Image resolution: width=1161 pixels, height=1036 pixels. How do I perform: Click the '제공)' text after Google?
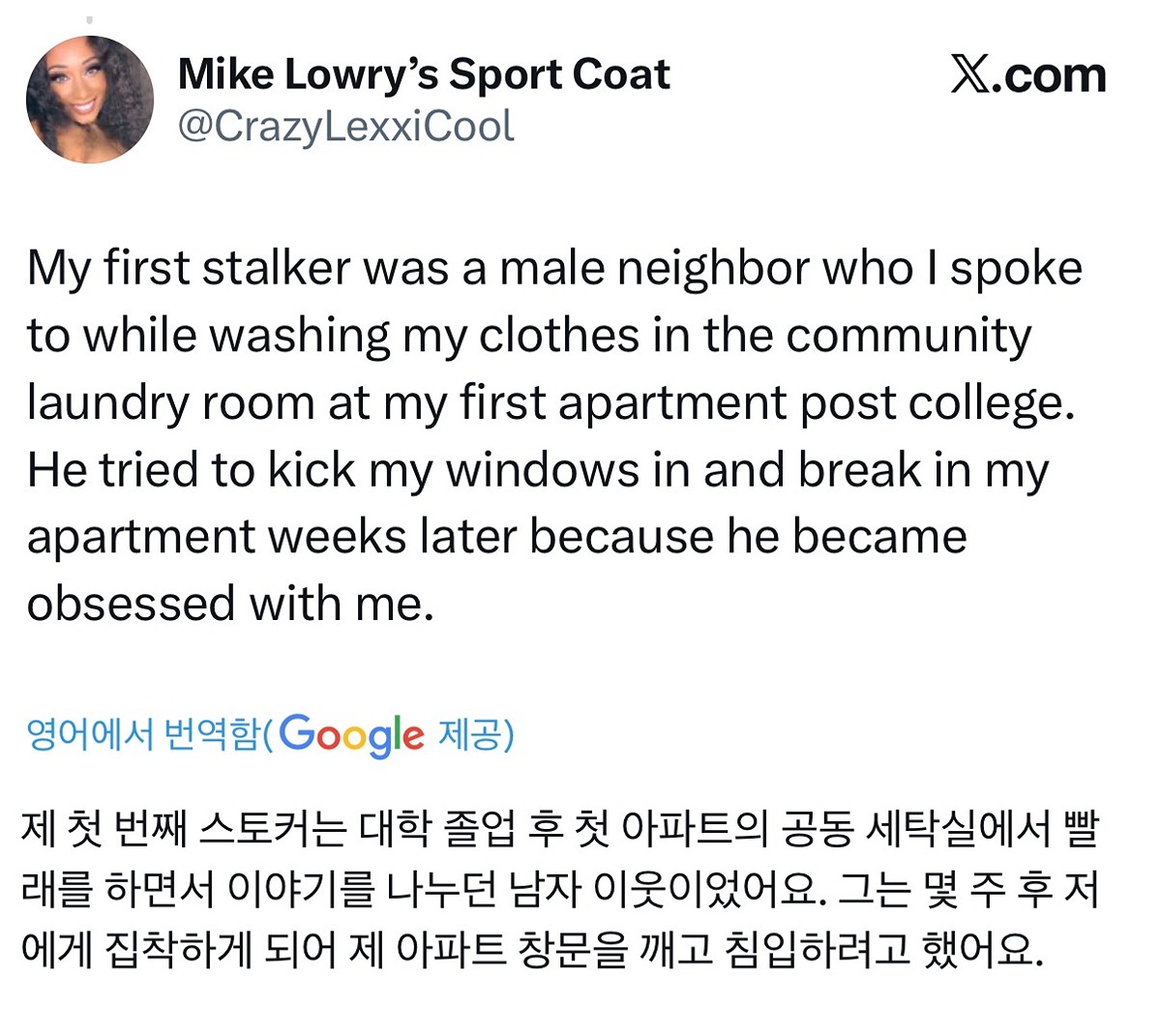(476, 735)
